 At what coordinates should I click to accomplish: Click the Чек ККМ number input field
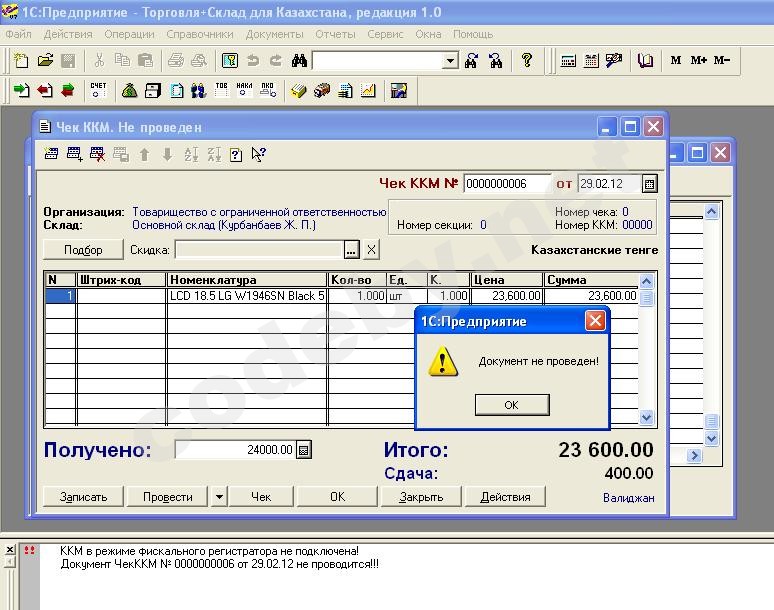tap(507, 184)
